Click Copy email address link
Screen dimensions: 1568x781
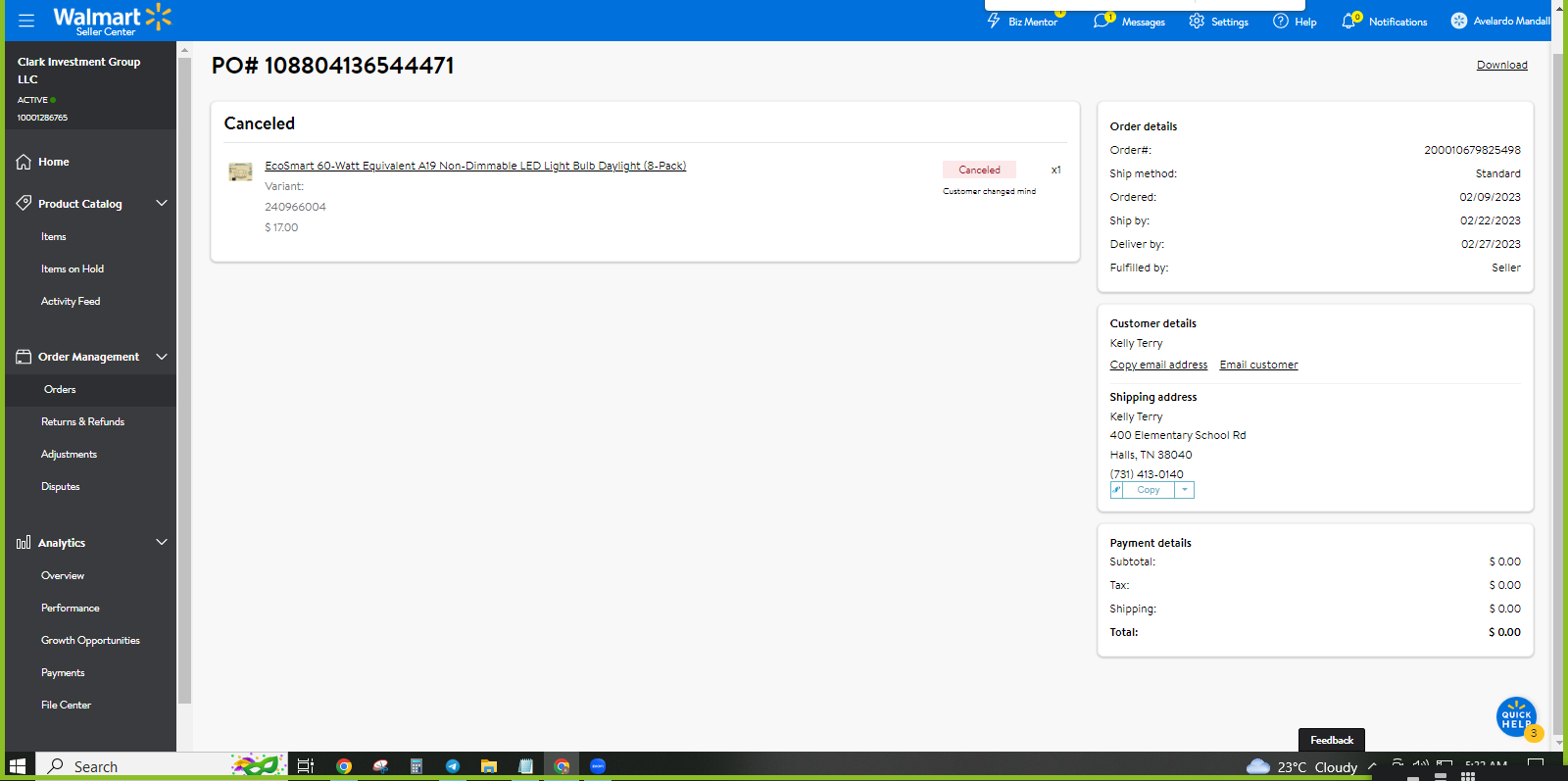point(1158,365)
